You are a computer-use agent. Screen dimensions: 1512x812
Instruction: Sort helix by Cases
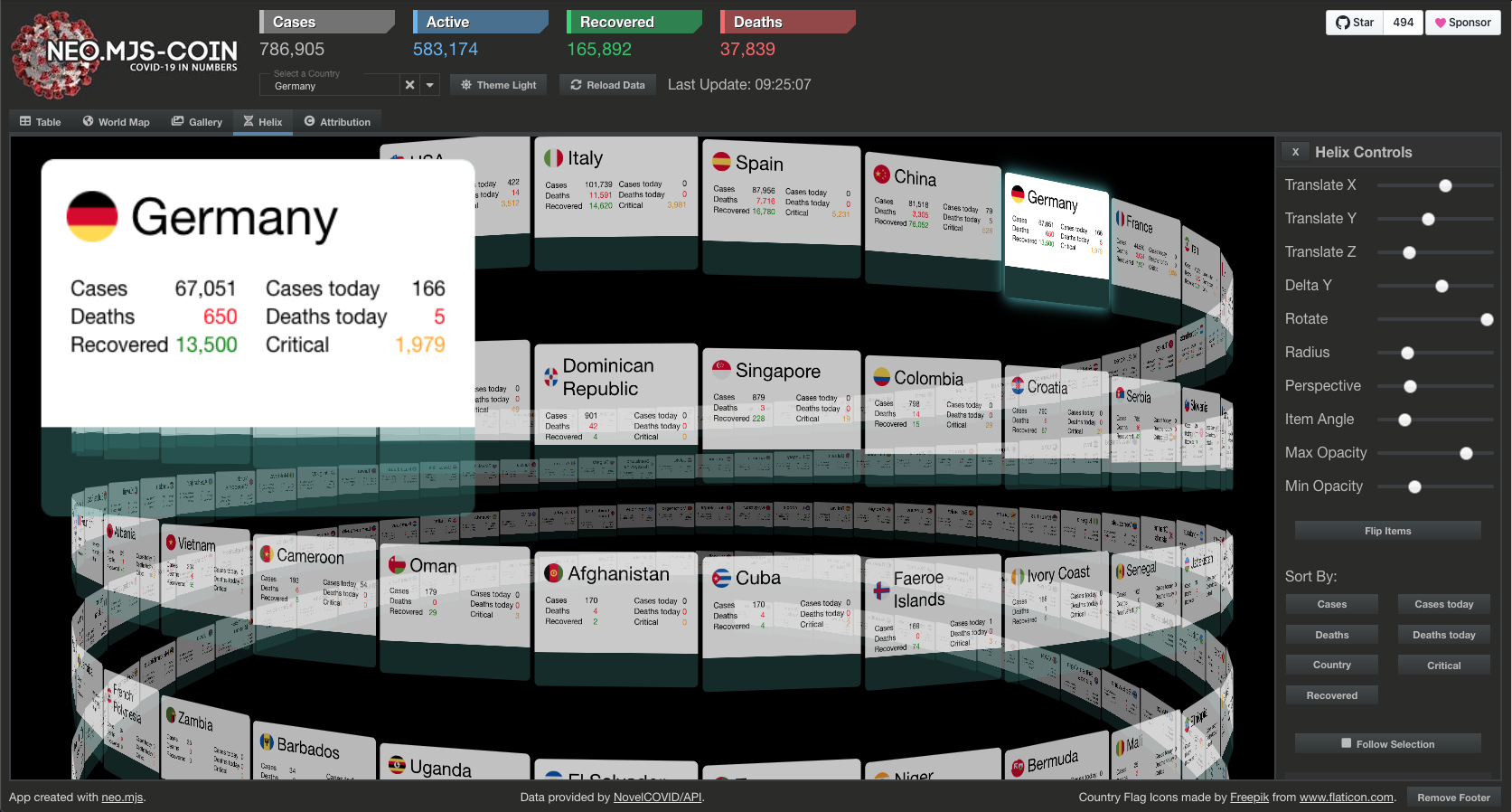point(1331,604)
